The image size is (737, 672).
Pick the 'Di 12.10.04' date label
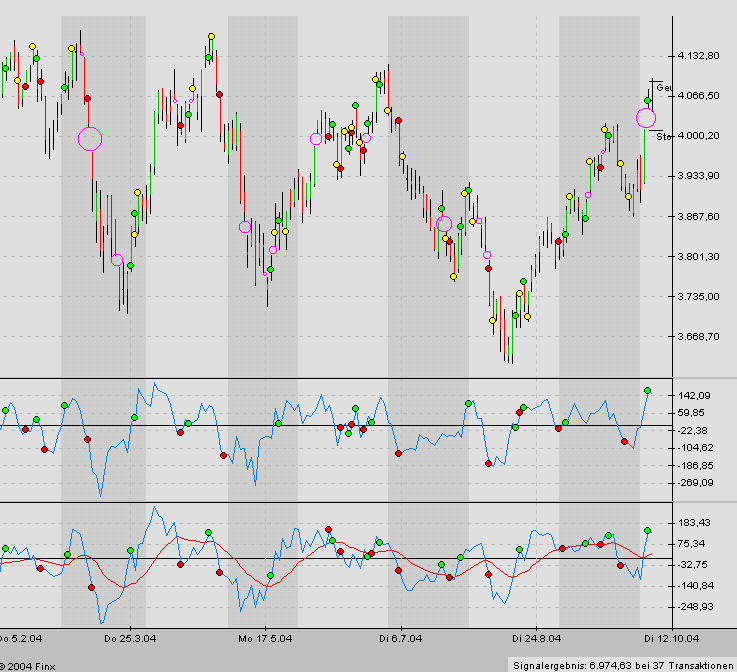[668, 637]
